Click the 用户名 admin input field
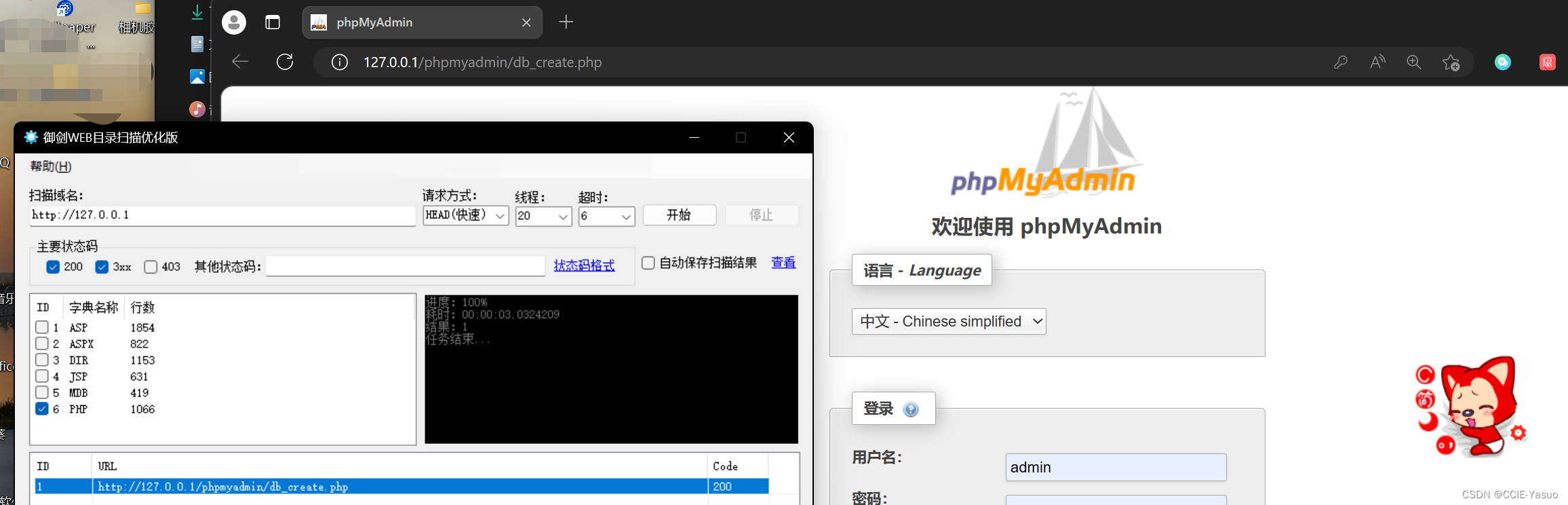Image resolution: width=1568 pixels, height=505 pixels. 1116,467
